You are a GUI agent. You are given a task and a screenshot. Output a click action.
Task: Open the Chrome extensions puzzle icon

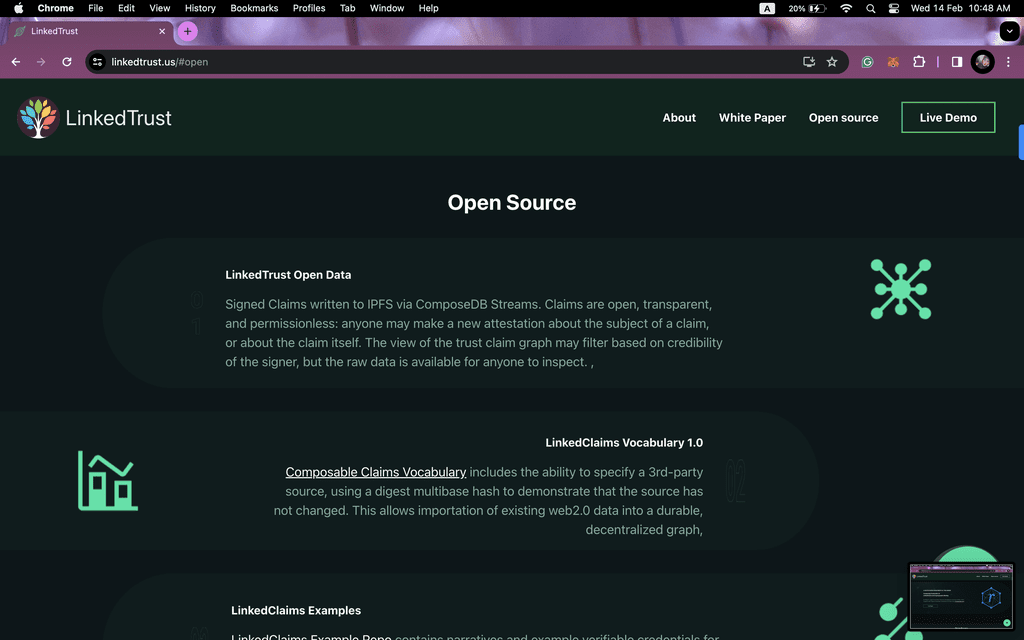click(919, 62)
